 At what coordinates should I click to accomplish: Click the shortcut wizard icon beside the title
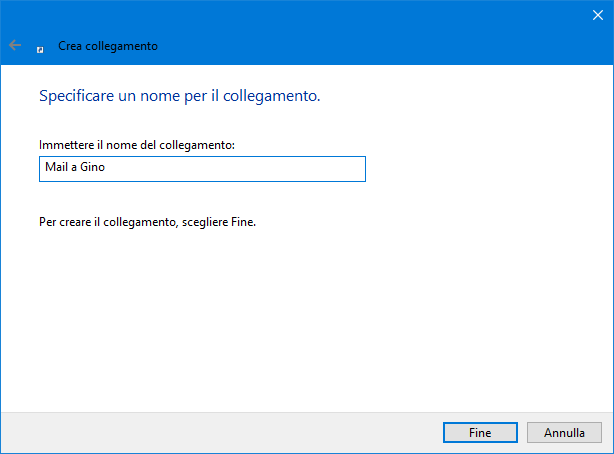[40, 47]
